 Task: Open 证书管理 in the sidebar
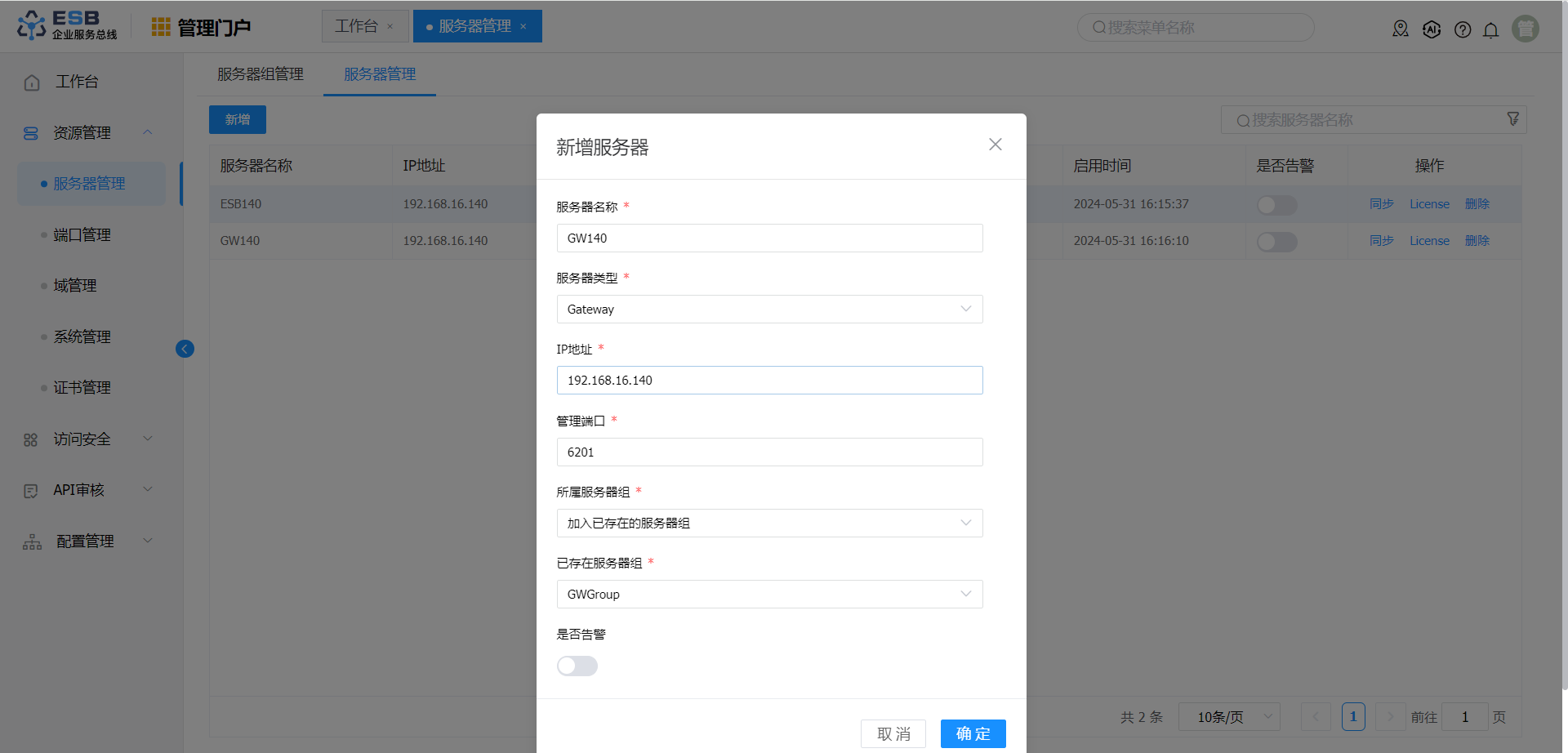82,388
